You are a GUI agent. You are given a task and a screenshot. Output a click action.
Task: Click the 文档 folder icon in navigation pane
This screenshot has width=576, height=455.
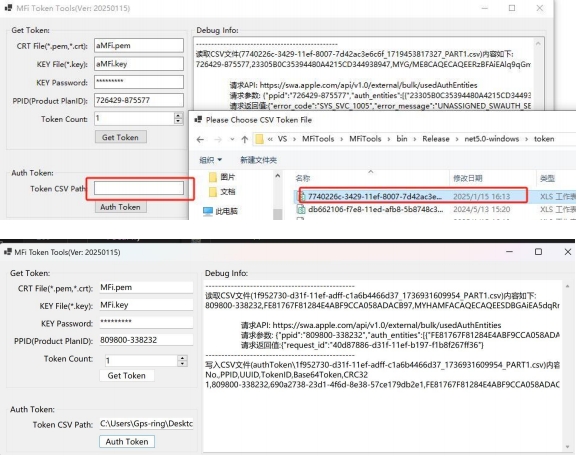coord(213,192)
